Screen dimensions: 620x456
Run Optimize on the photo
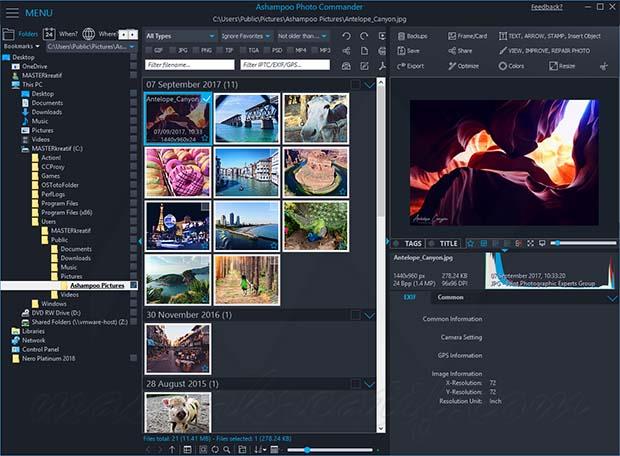click(463, 66)
